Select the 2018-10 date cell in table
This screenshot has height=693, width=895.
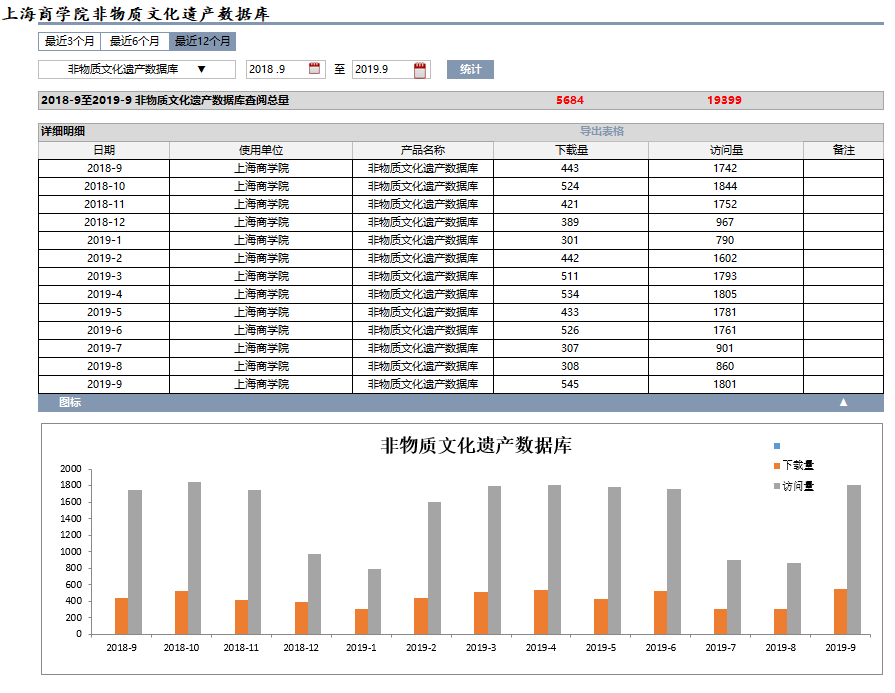pos(104,186)
